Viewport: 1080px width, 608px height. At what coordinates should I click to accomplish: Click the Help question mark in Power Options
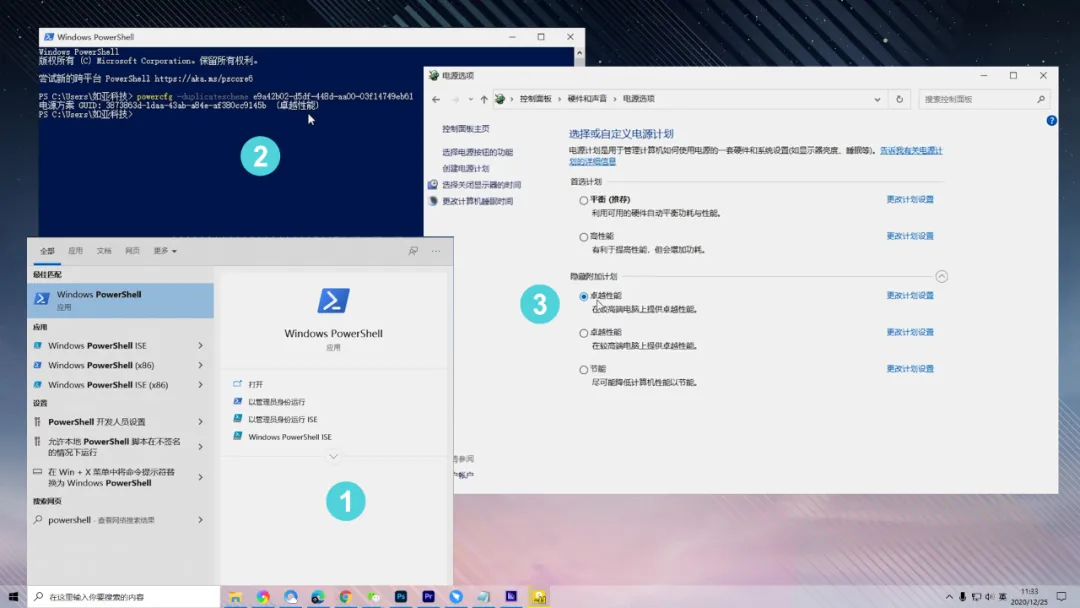click(x=1050, y=120)
